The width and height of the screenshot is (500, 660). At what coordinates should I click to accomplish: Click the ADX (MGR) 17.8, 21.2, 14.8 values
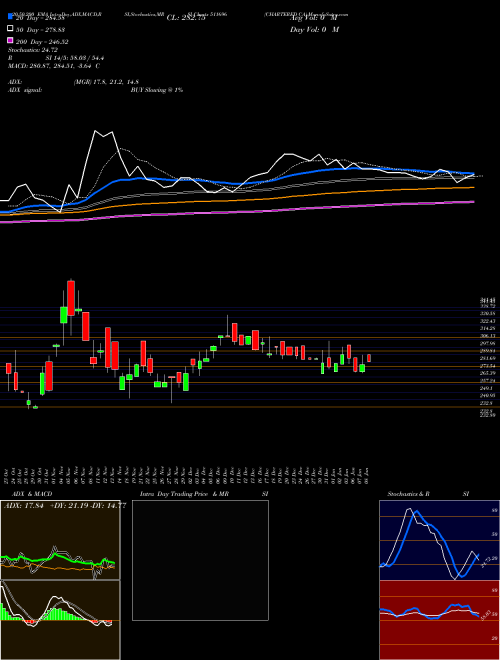pos(106,82)
